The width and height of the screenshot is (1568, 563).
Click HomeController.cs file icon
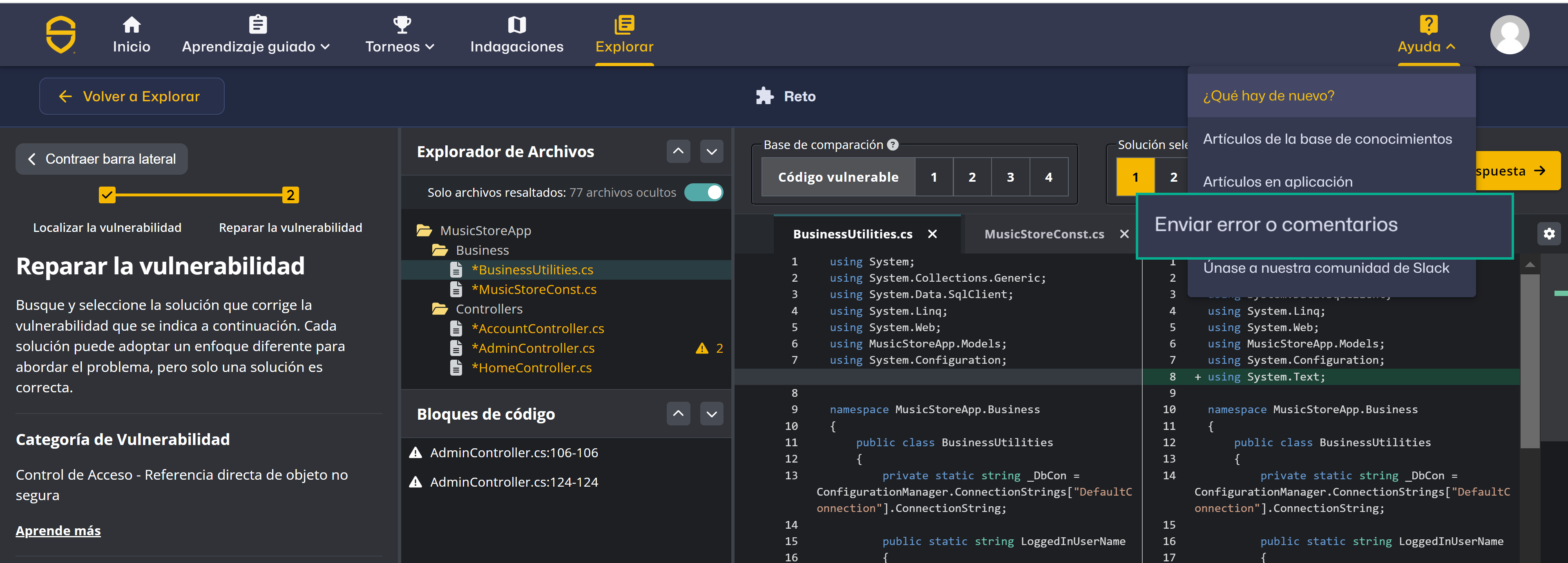click(456, 368)
